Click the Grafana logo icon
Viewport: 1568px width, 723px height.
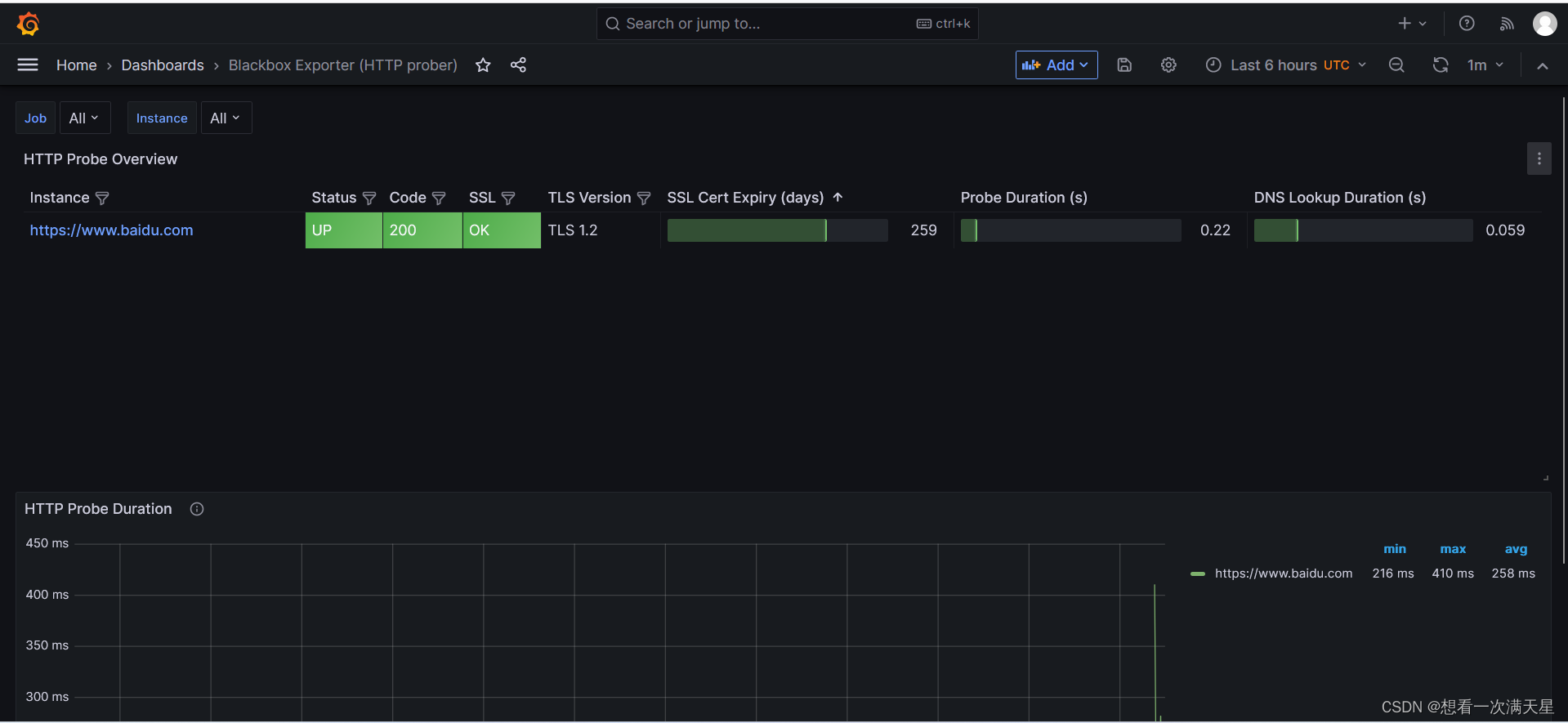pyautogui.click(x=29, y=24)
